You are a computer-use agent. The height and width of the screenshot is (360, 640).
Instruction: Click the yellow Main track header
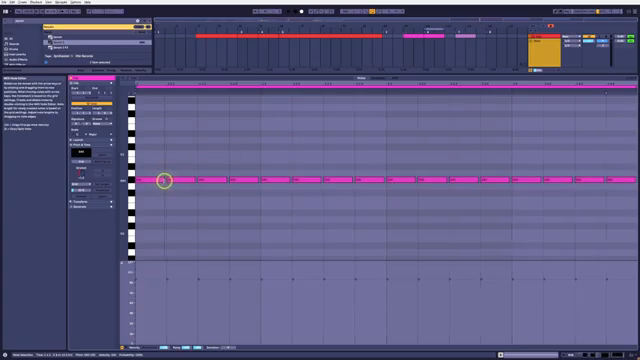pyautogui.click(x=544, y=53)
